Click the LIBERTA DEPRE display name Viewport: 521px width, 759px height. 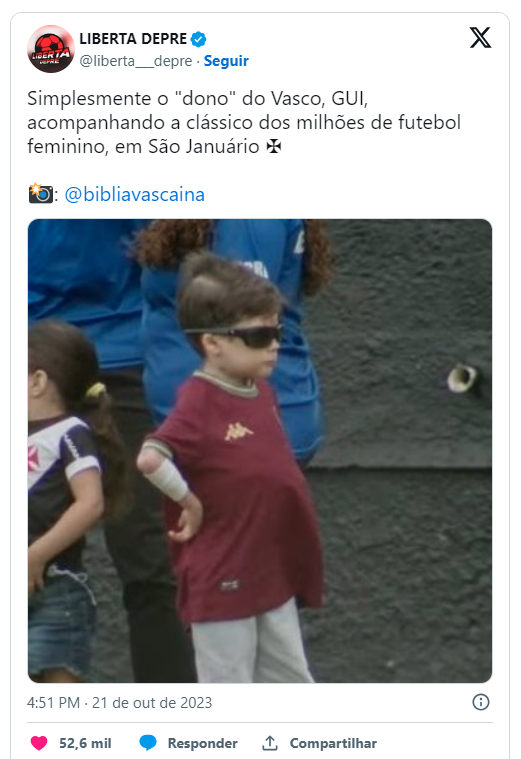point(133,39)
